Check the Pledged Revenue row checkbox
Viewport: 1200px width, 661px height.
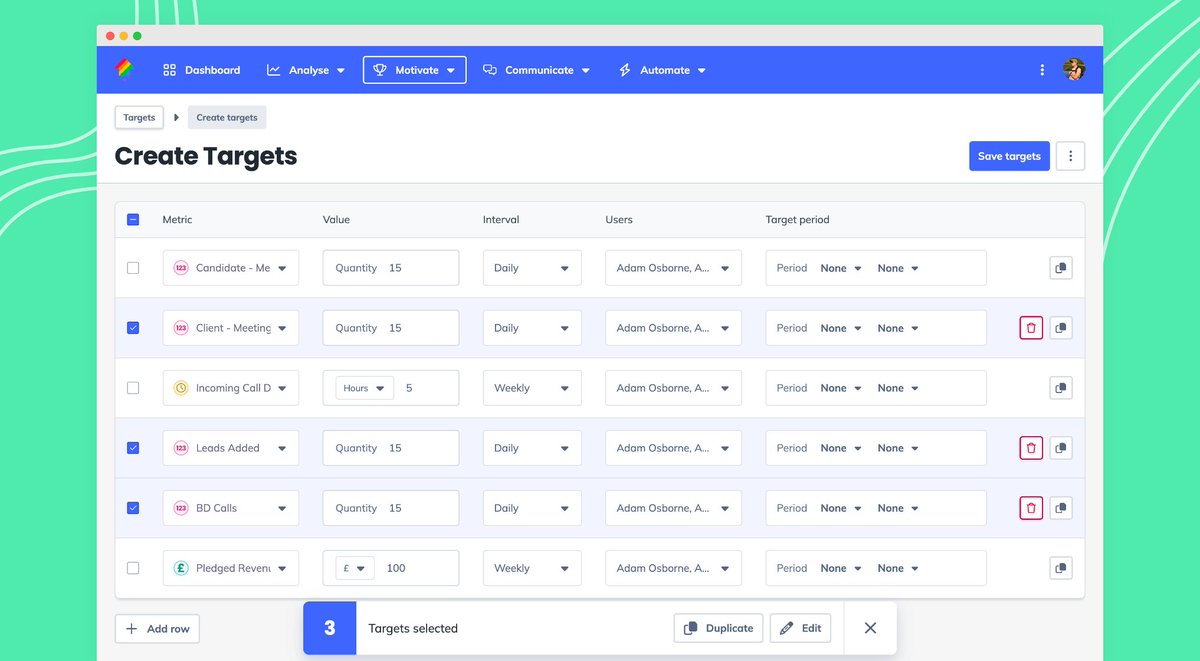pyautogui.click(x=133, y=568)
